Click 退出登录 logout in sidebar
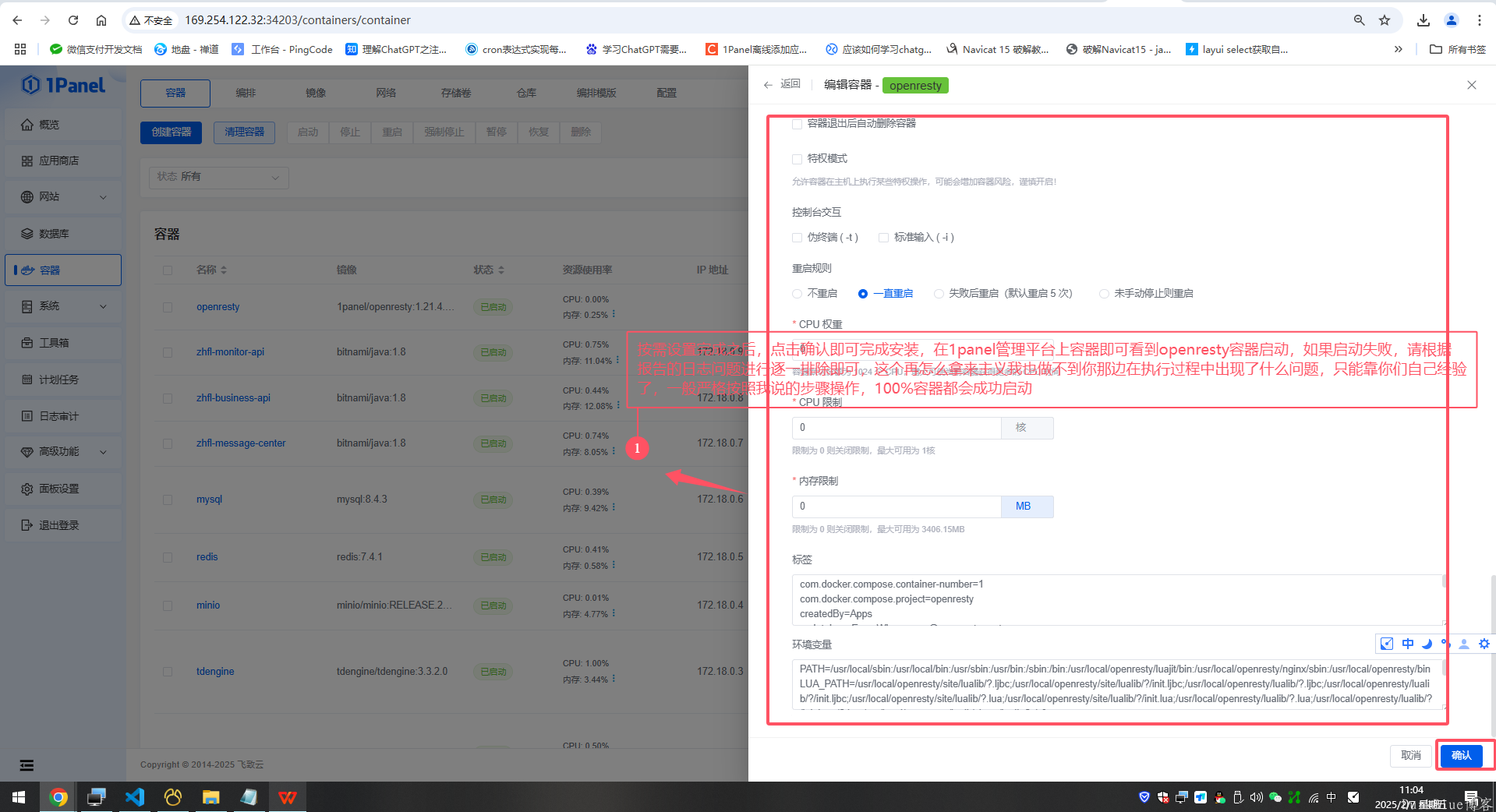1496x812 pixels. click(63, 525)
